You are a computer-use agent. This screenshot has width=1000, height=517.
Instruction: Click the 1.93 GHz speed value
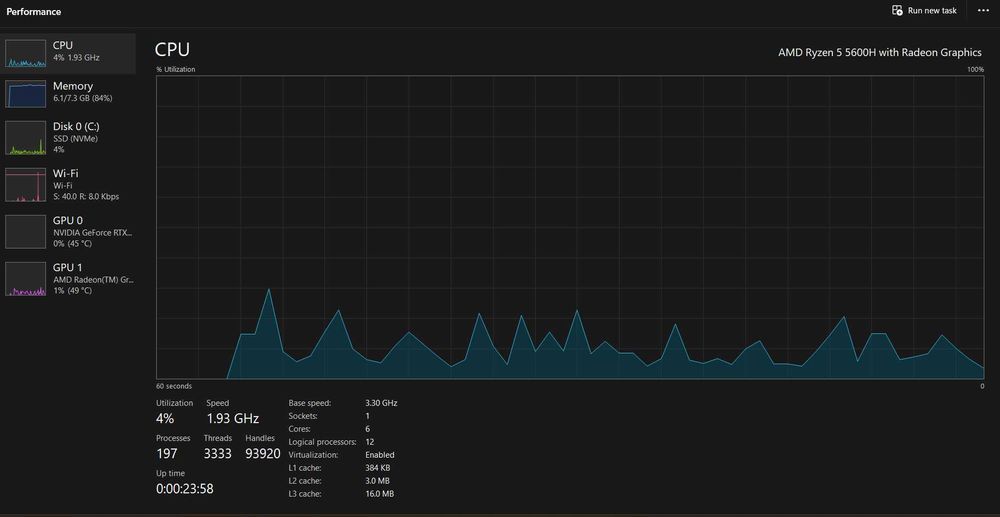(233, 419)
